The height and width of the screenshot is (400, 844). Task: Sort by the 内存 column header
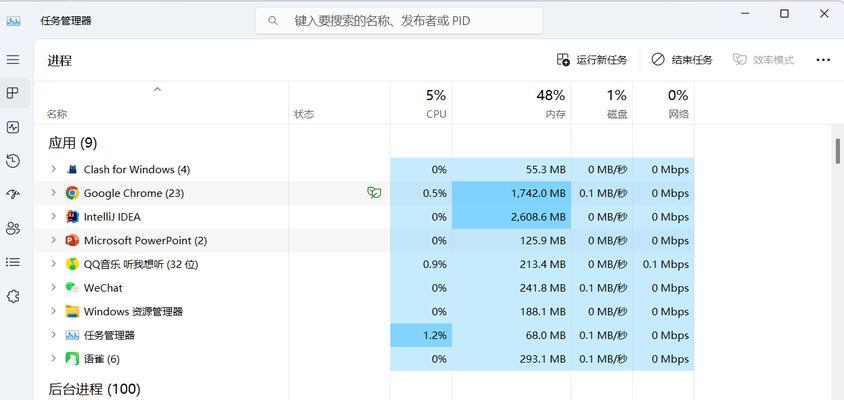pos(511,103)
